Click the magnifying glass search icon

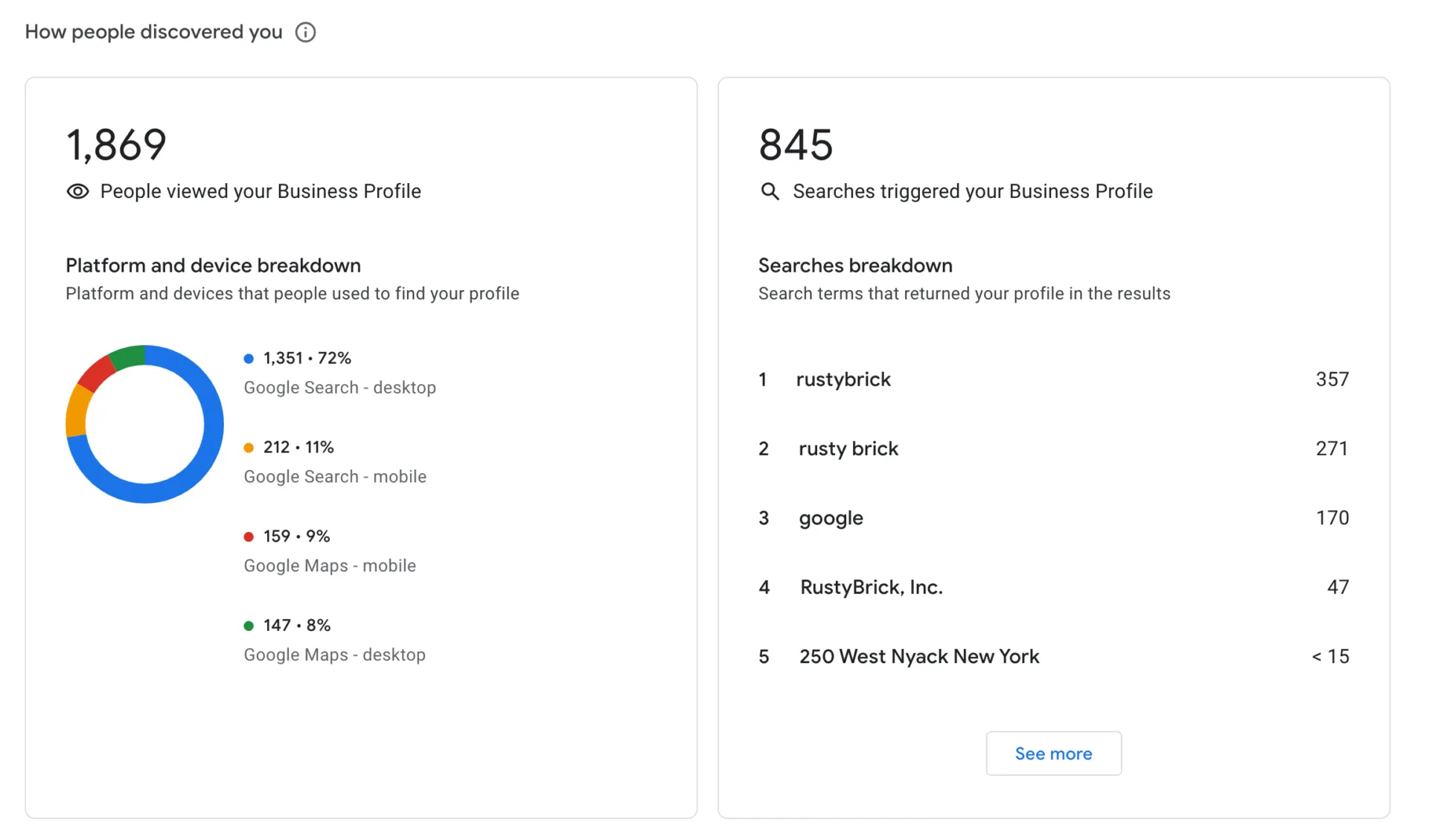[770, 191]
